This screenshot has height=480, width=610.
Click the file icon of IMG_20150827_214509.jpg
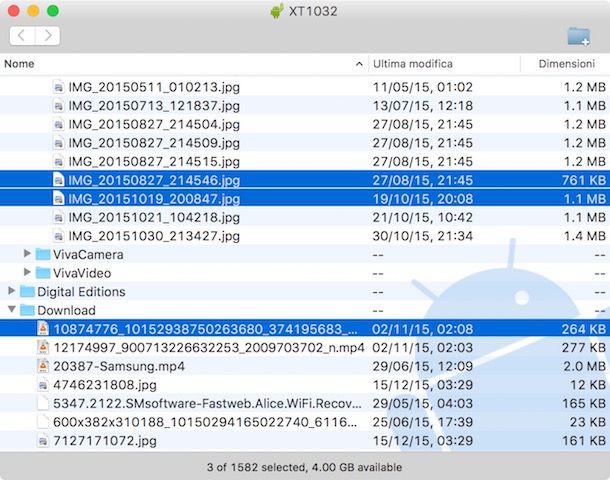click(x=58, y=143)
